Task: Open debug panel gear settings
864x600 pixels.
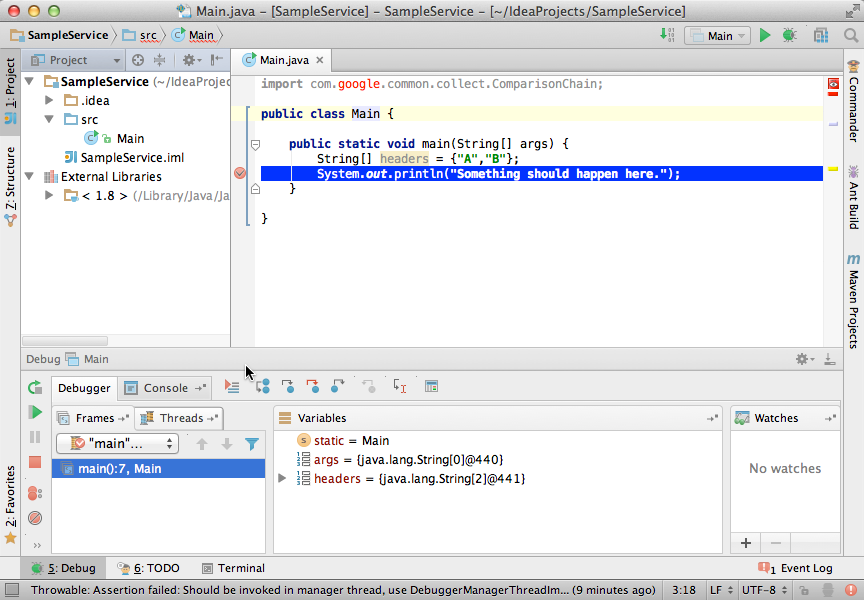Action: [x=804, y=359]
